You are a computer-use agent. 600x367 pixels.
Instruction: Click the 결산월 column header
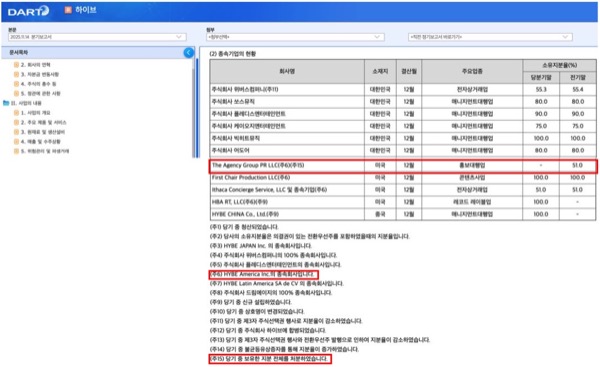(409, 71)
